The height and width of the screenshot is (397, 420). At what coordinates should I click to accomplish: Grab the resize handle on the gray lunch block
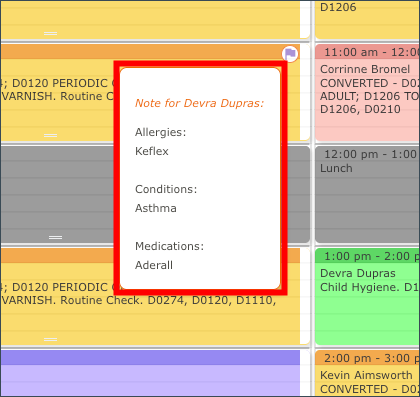tap(55, 237)
